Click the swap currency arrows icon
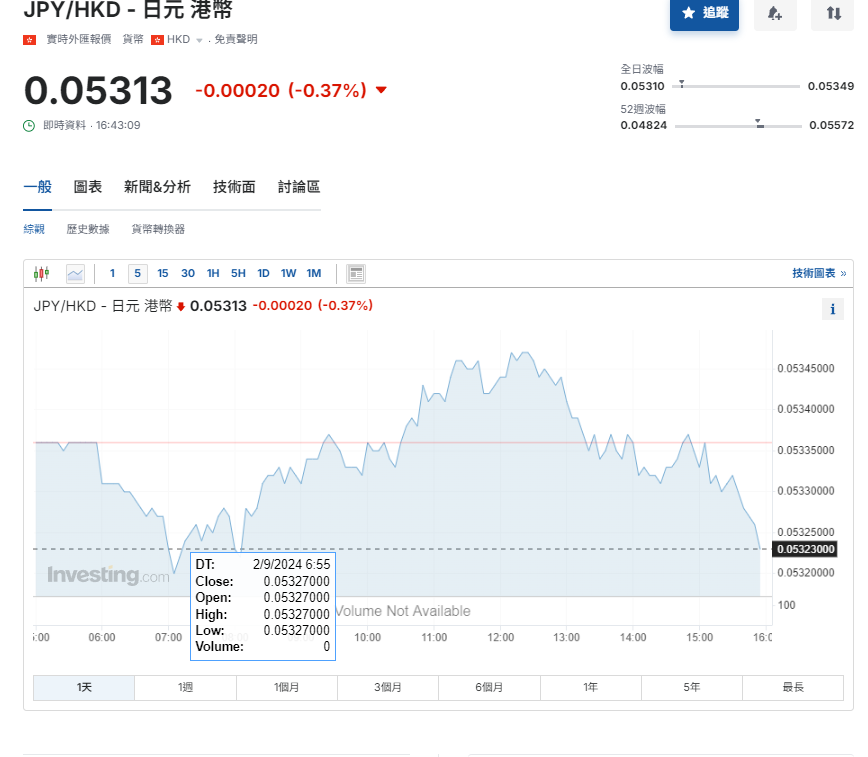868x757 pixels. pos(833,13)
